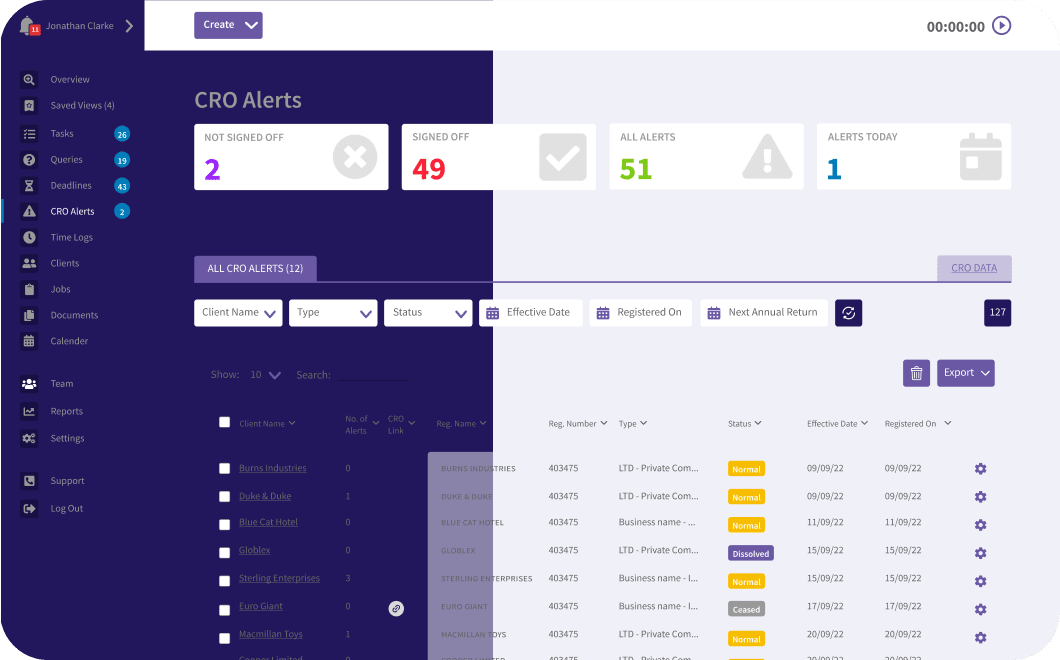Pick a Registered On date filter
Screen dimensions: 1060x660
(641, 313)
